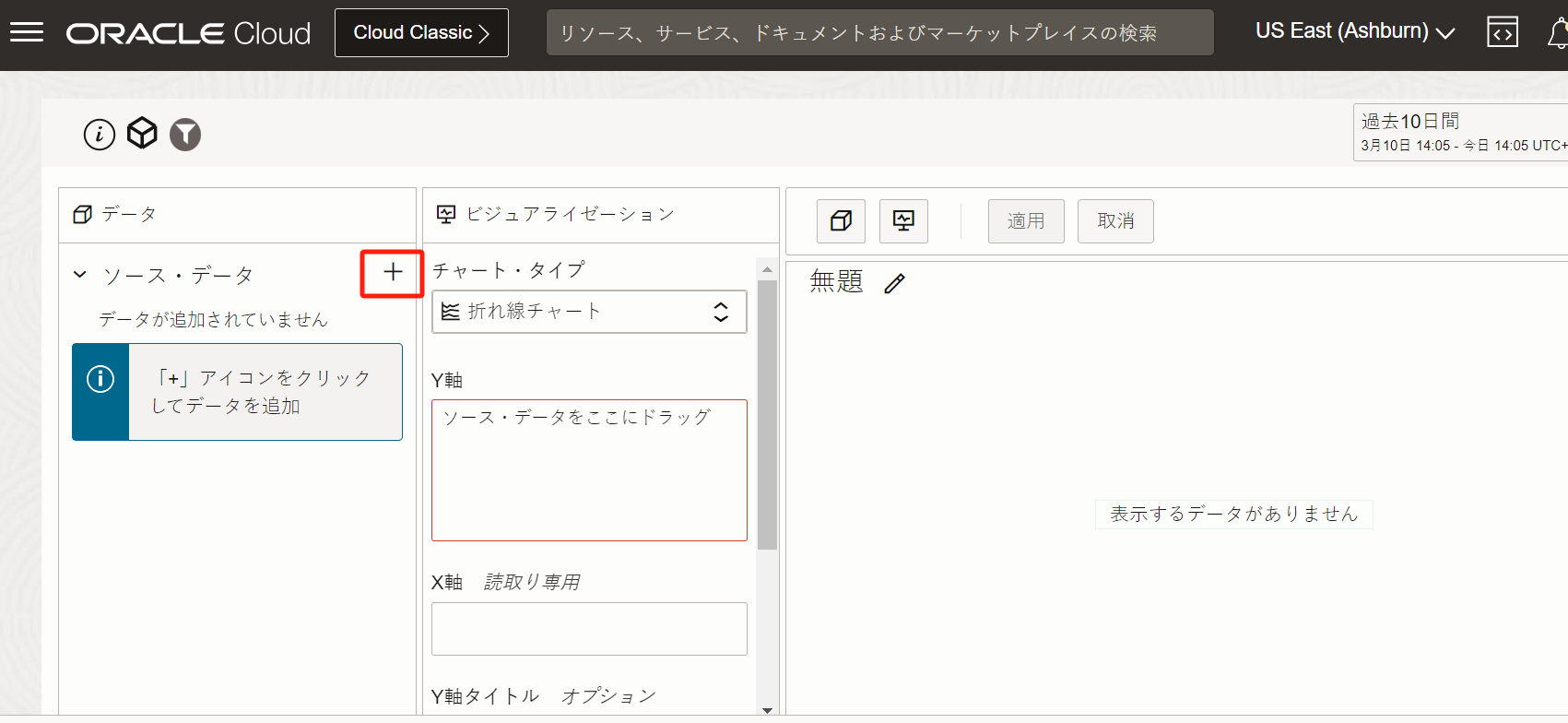
Task: Open the 過去10日間 time range picker
Action: (1460, 133)
